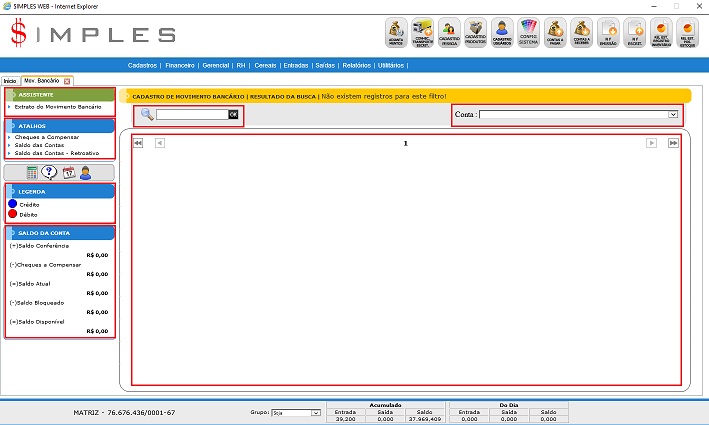Viewport: 709px width, 425px height.
Task: Open Cadastro Usuários from the toolbar
Action: [503, 33]
